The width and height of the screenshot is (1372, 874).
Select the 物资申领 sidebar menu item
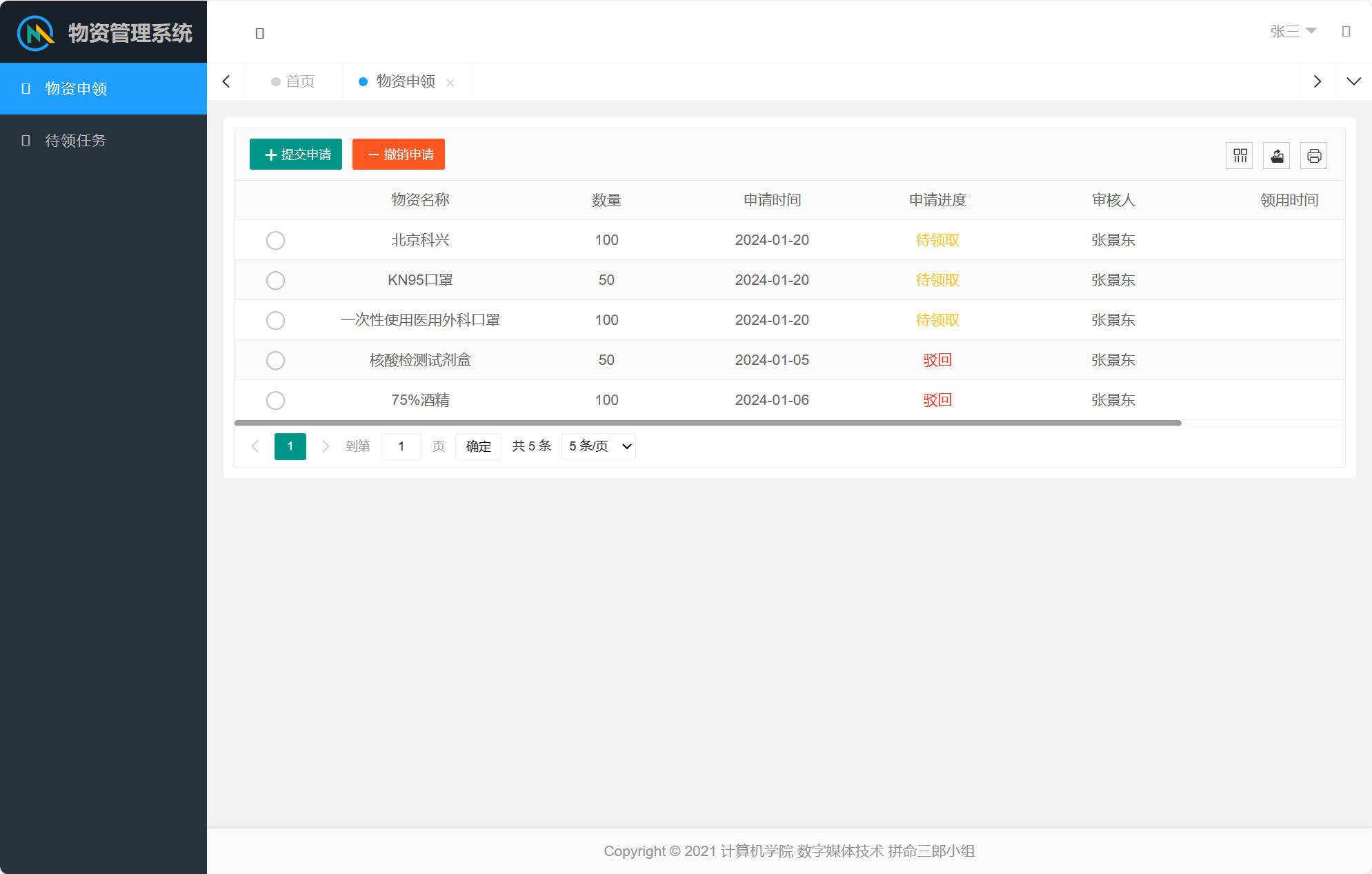(76, 88)
